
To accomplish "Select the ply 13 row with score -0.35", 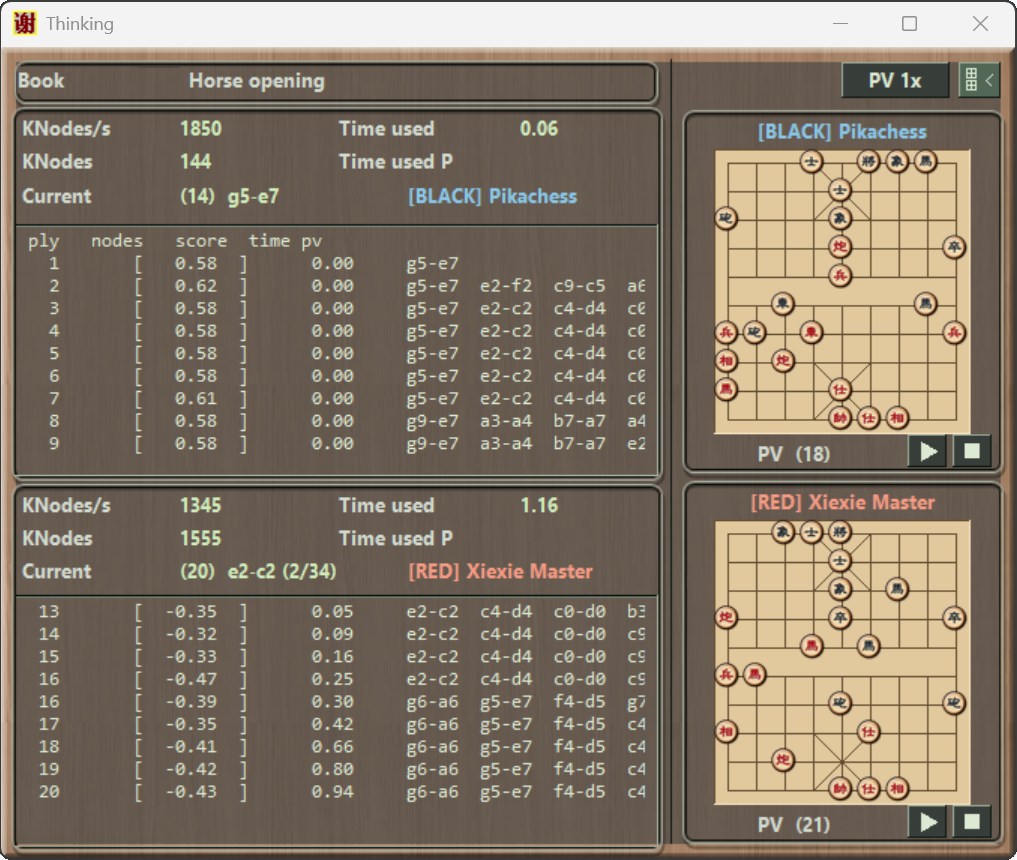I will (336, 612).
